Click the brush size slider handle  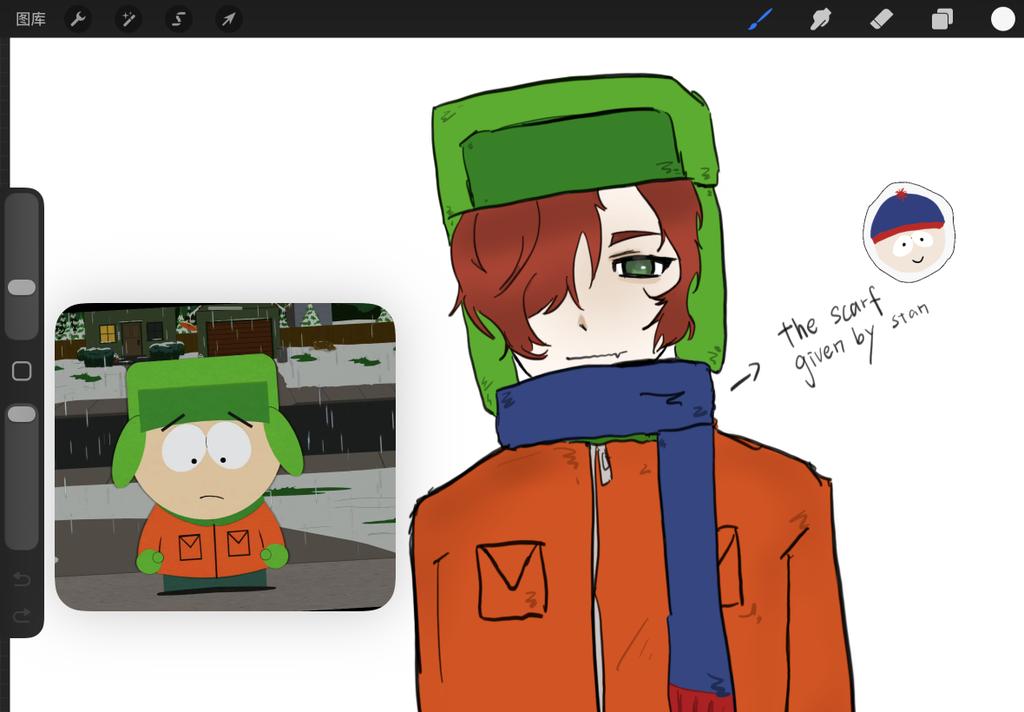click(22, 287)
